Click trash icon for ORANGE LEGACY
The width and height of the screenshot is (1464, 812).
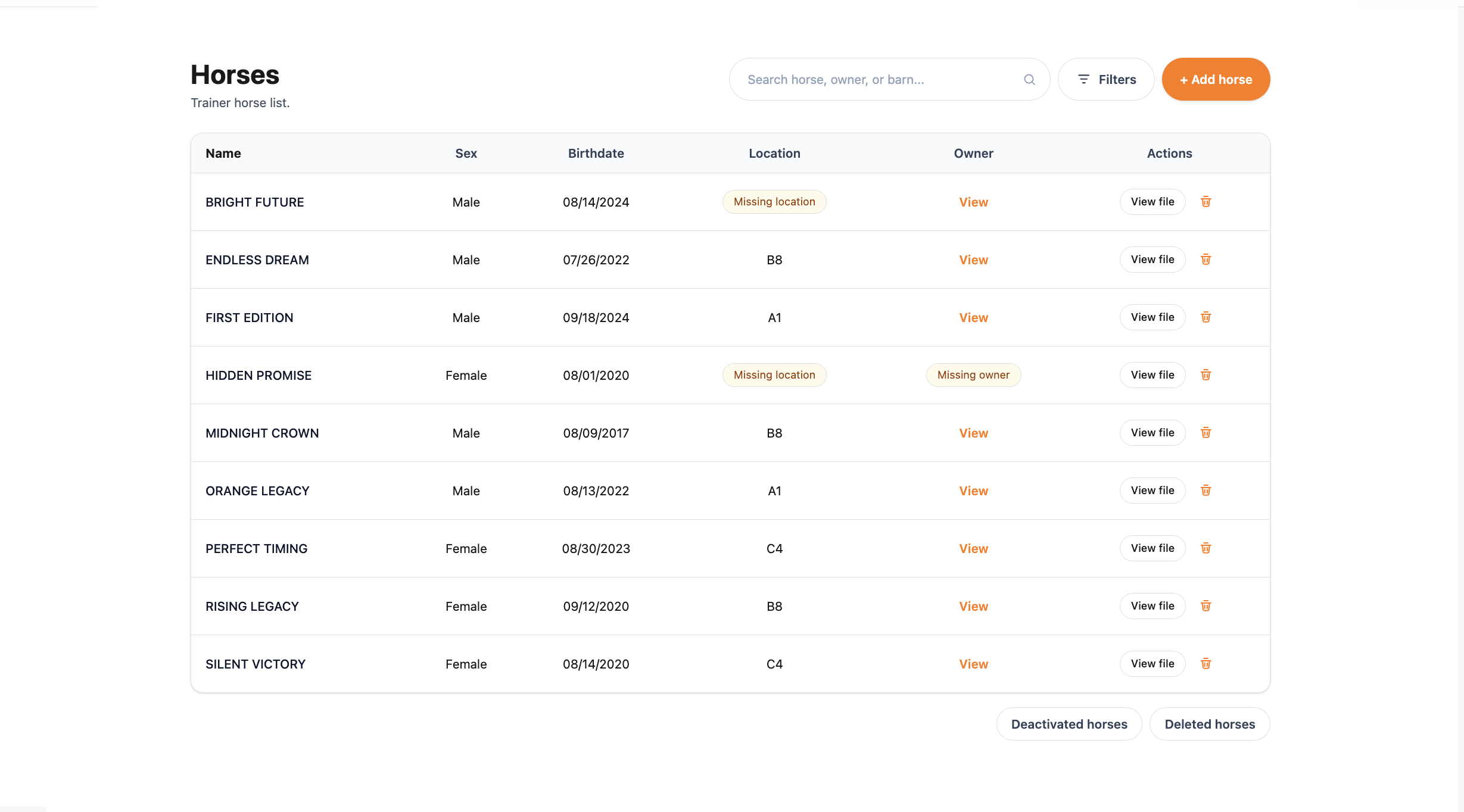pos(1206,491)
